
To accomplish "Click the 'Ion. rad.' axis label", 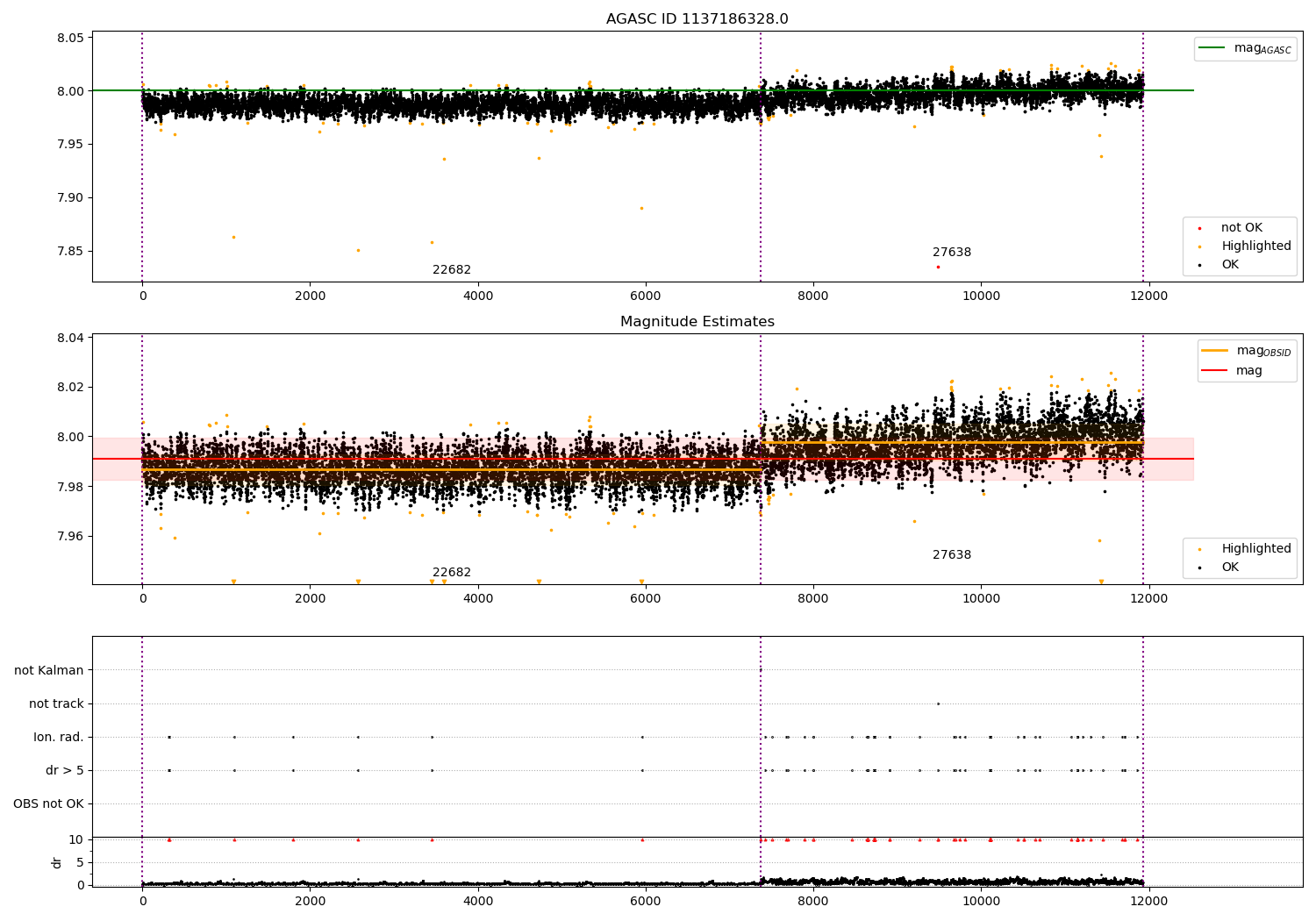I will (x=59, y=737).
